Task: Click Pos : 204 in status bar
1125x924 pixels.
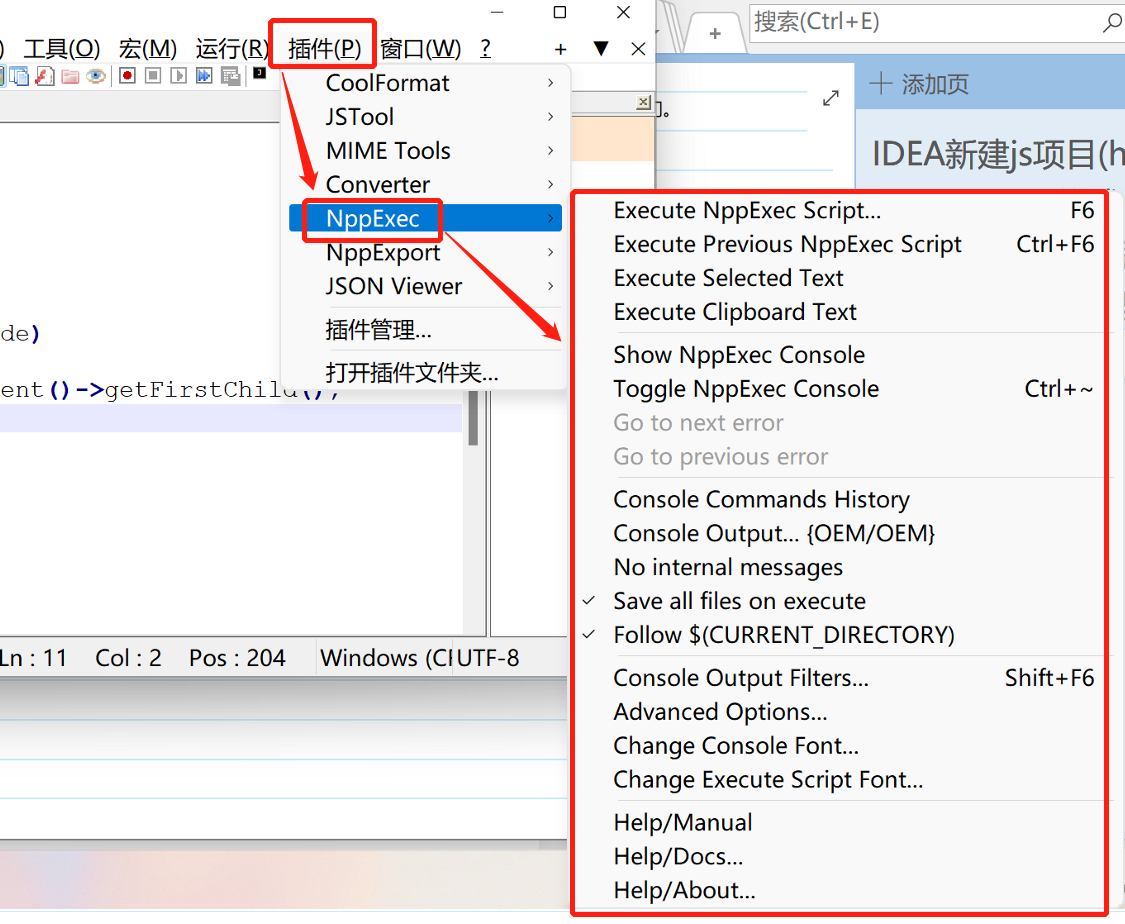Action: [237, 657]
